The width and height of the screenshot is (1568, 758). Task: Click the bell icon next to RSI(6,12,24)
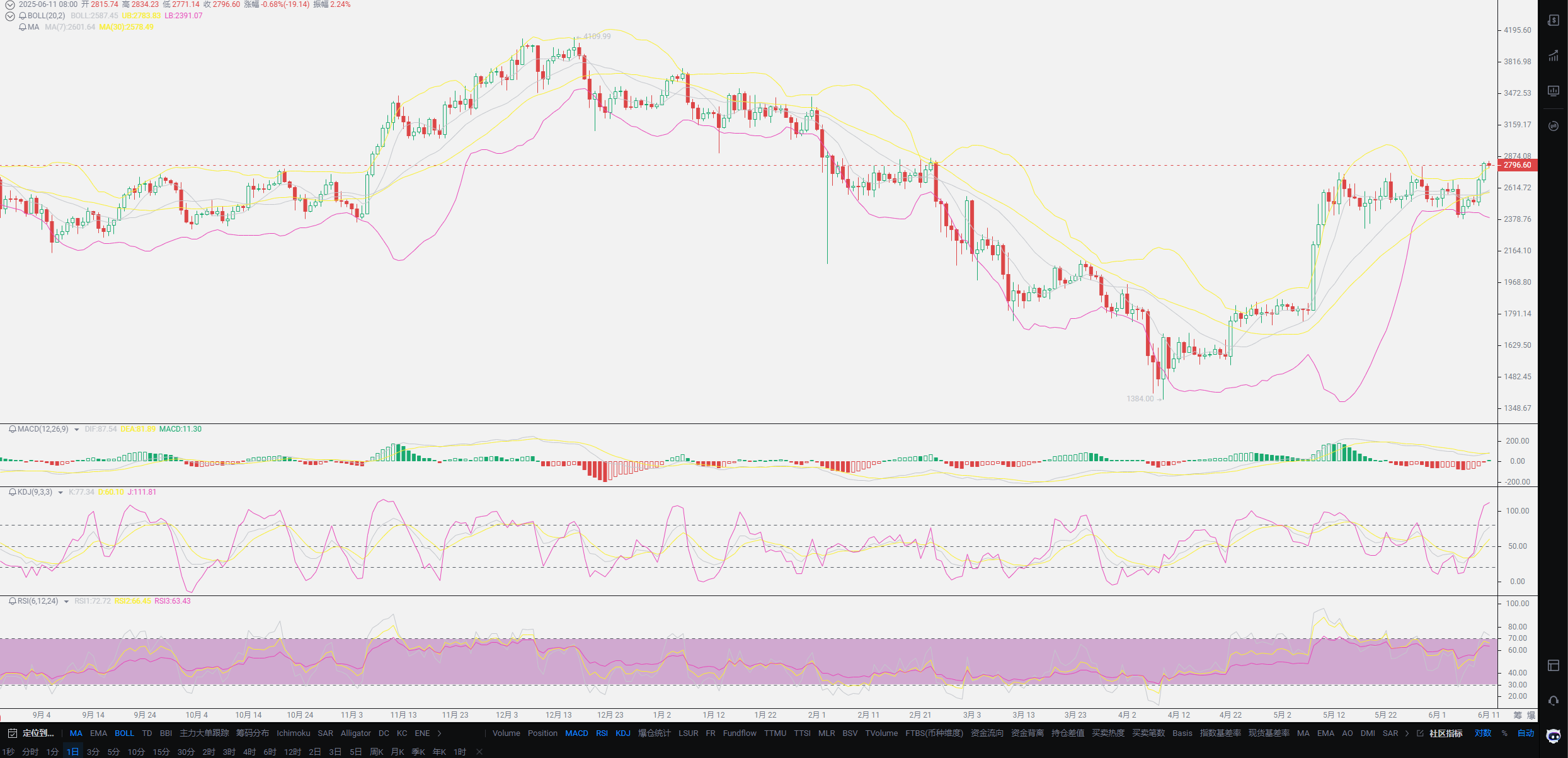tap(13, 601)
